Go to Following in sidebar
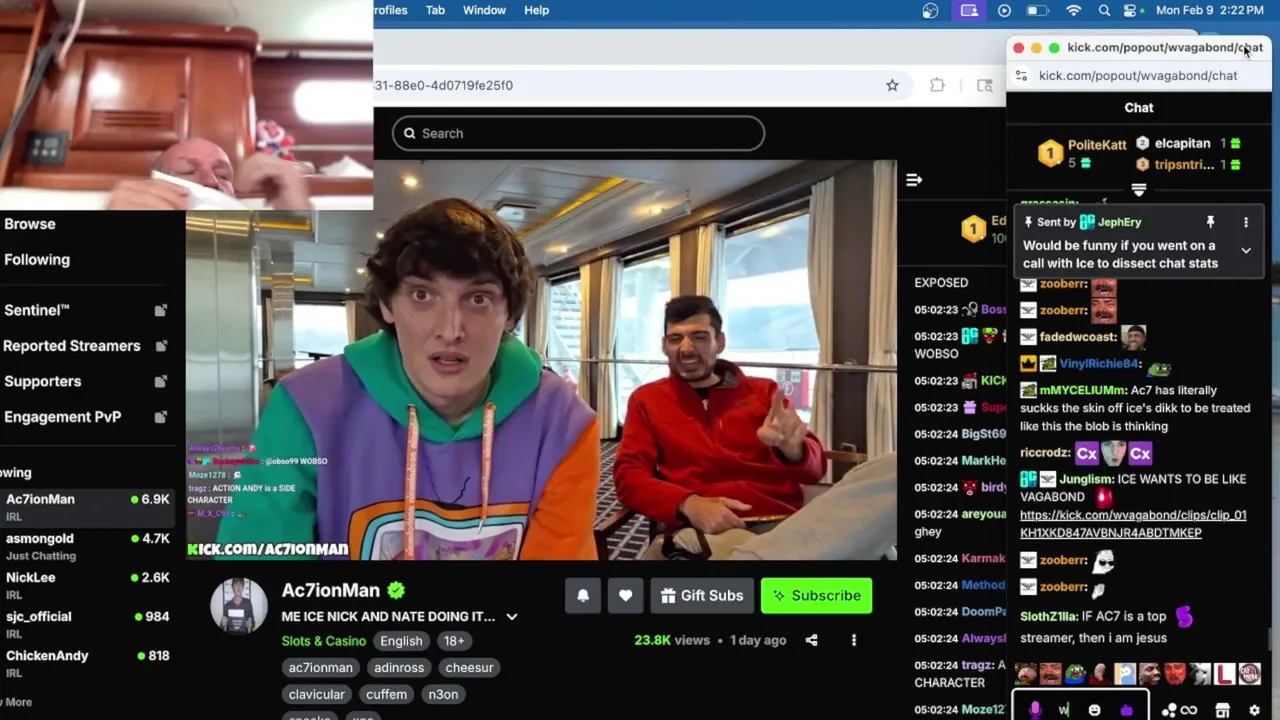Screen dimensions: 1280x720 pos(37,259)
